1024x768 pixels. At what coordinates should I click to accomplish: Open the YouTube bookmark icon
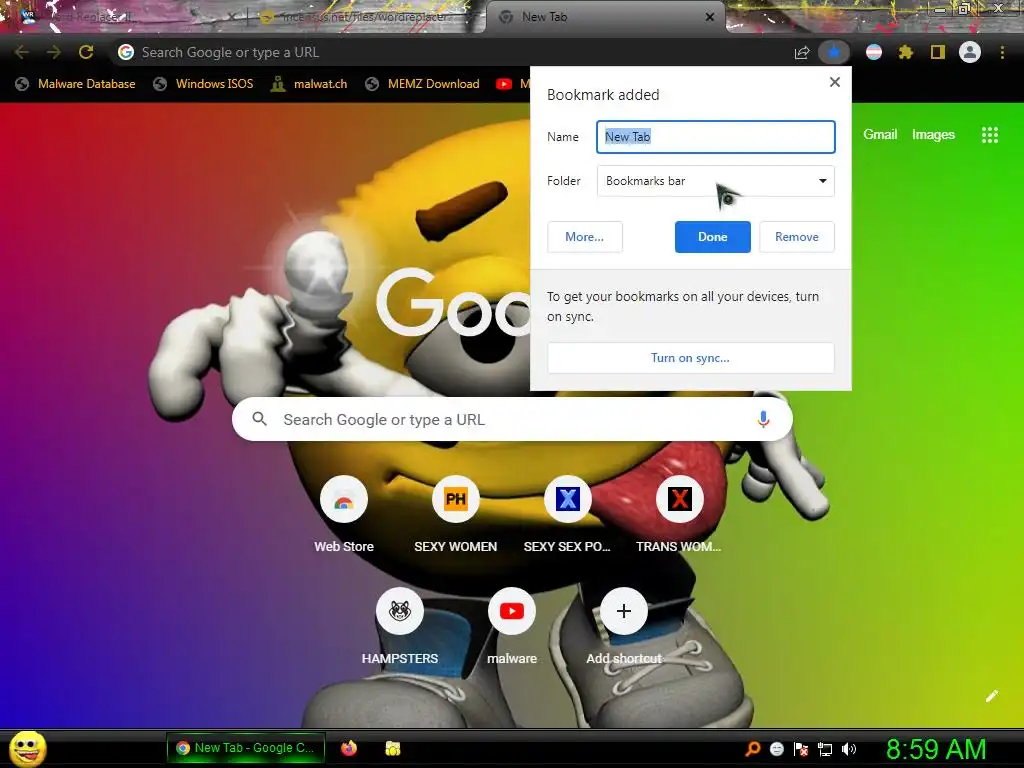click(x=504, y=84)
